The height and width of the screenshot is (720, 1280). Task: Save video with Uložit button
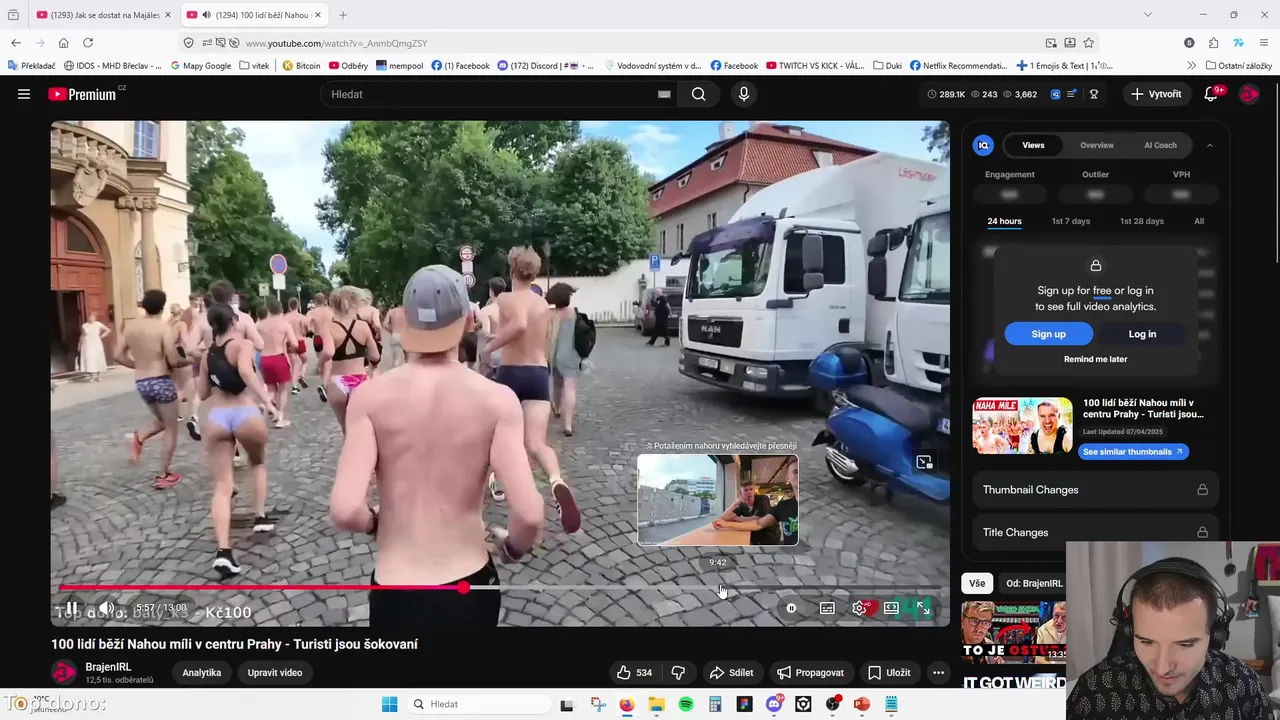[x=889, y=673]
